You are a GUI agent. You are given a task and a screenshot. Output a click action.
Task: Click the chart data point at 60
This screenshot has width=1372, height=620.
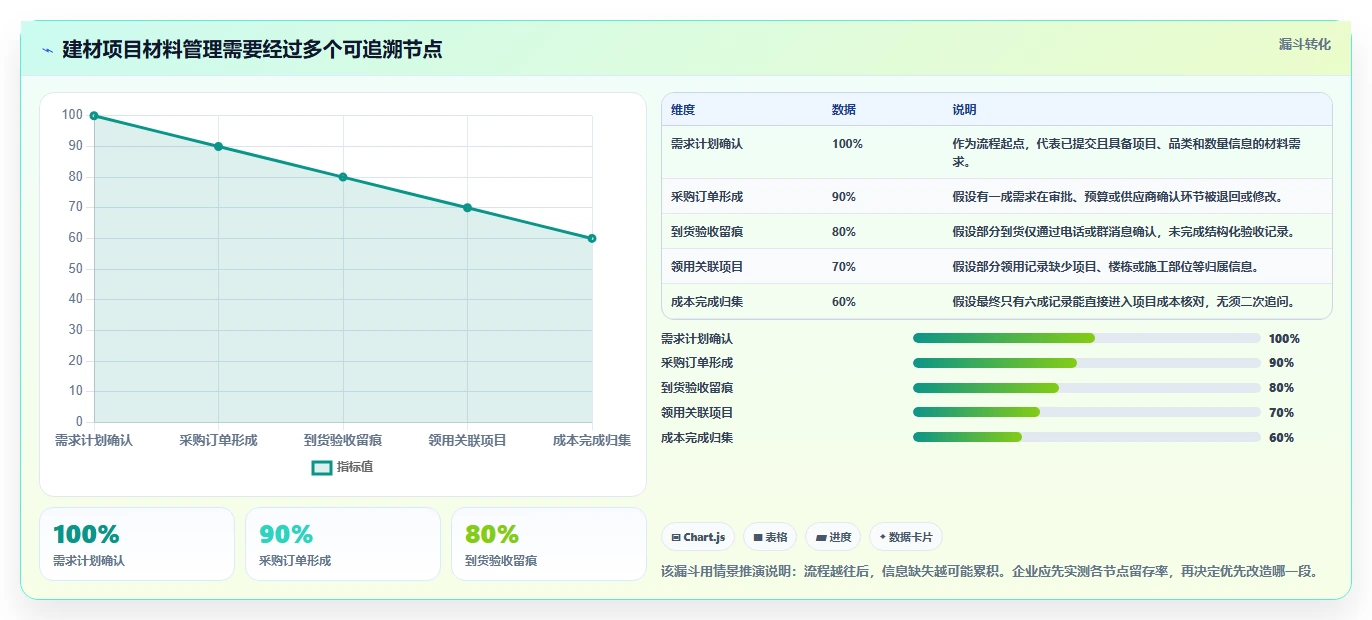click(592, 238)
